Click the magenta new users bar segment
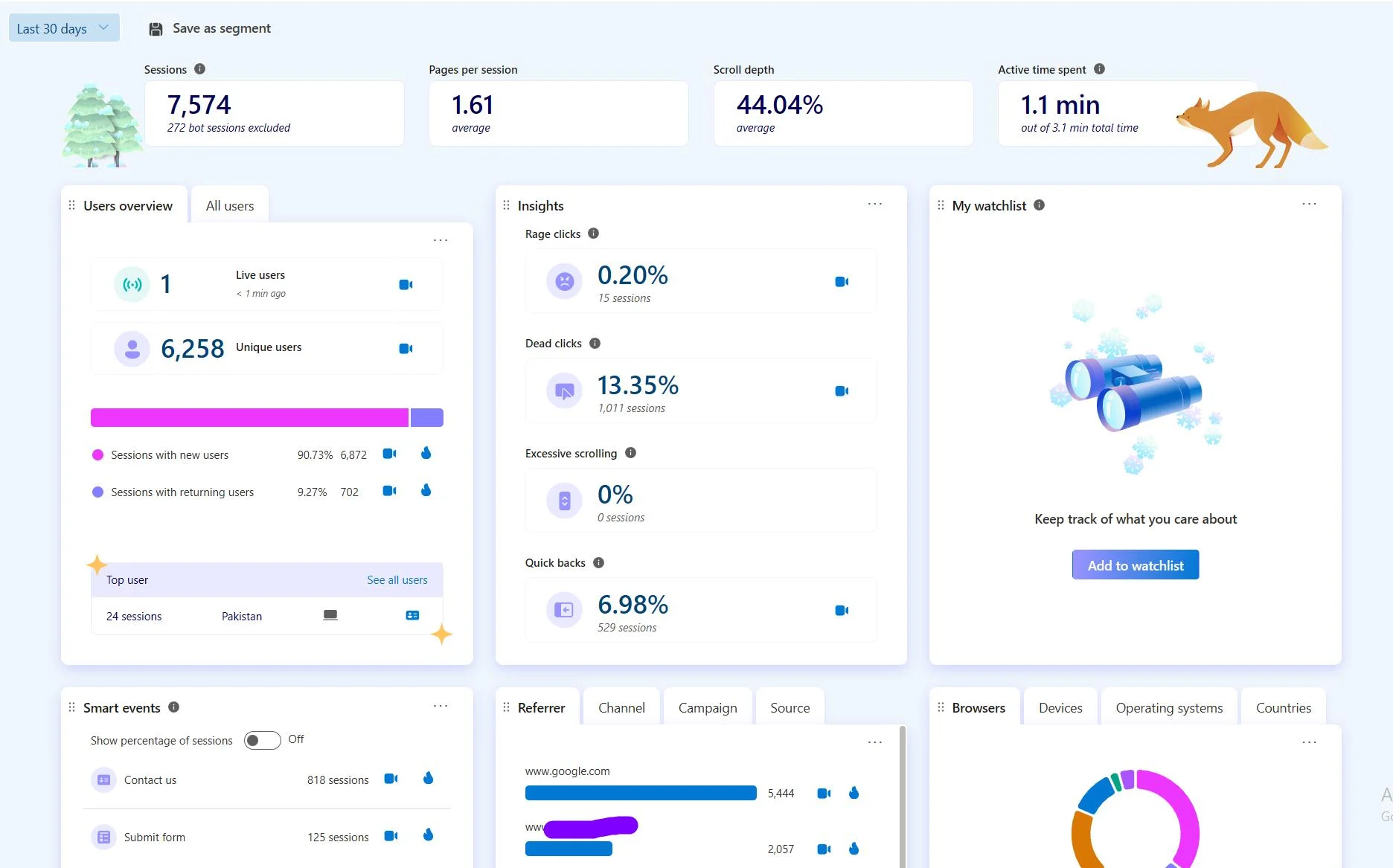 pos(249,418)
